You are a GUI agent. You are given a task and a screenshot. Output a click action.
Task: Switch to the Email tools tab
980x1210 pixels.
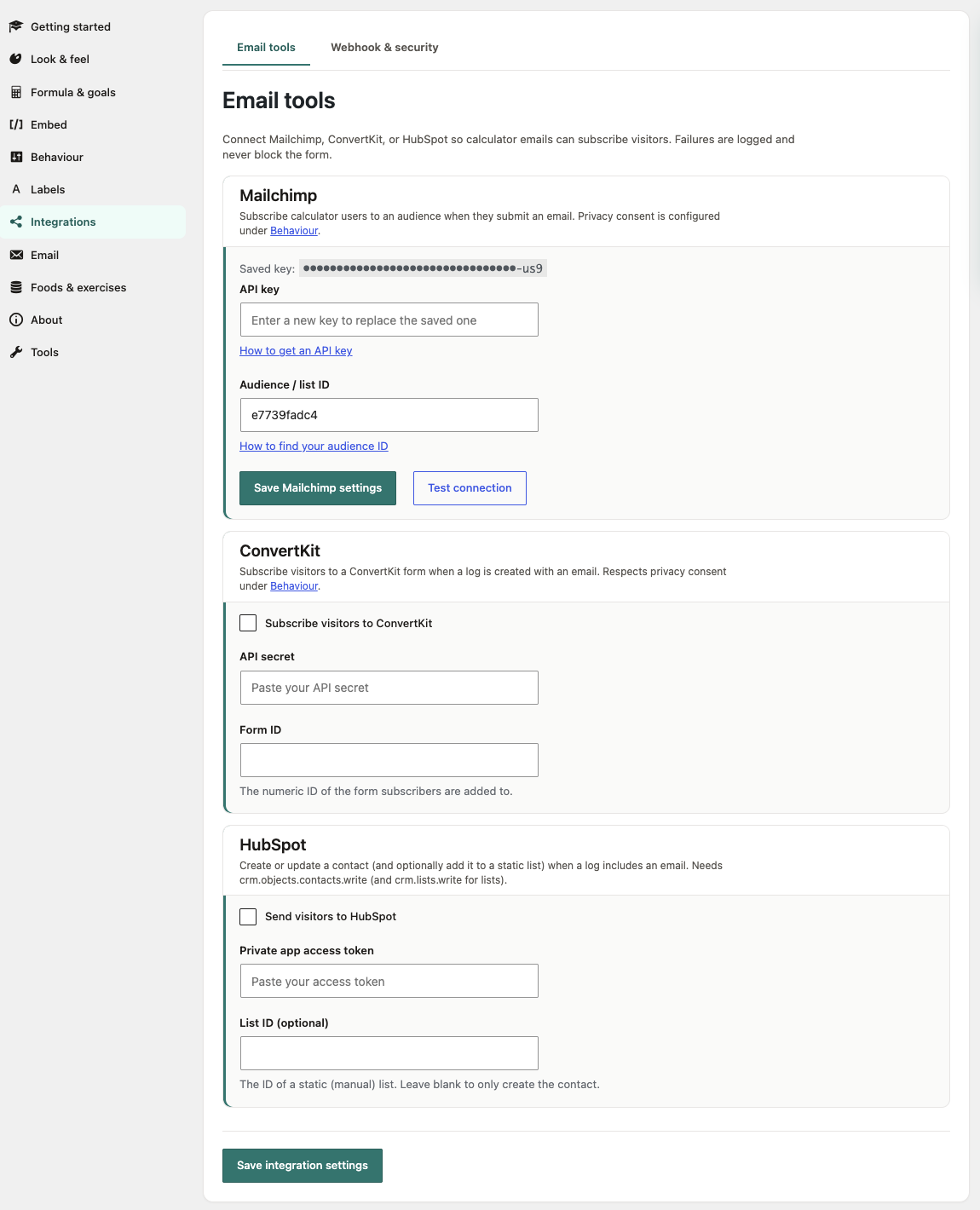[x=266, y=47]
